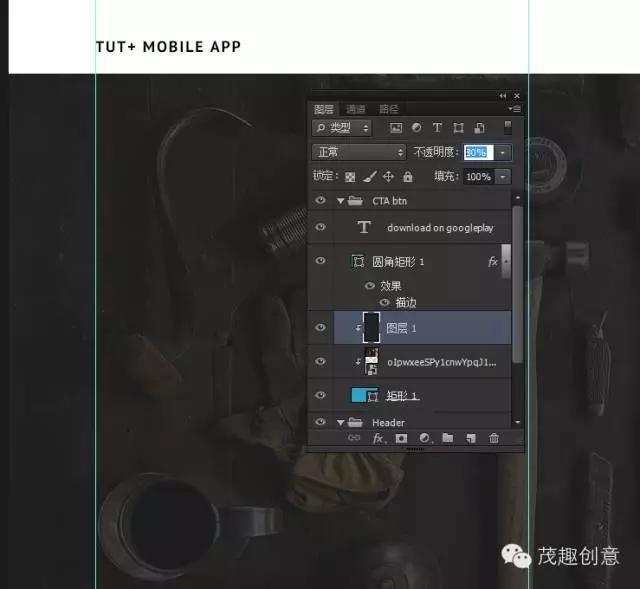Click scroll down arrow in layers list
The width and height of the screenshot is (640, 589).
pos(518,422)
